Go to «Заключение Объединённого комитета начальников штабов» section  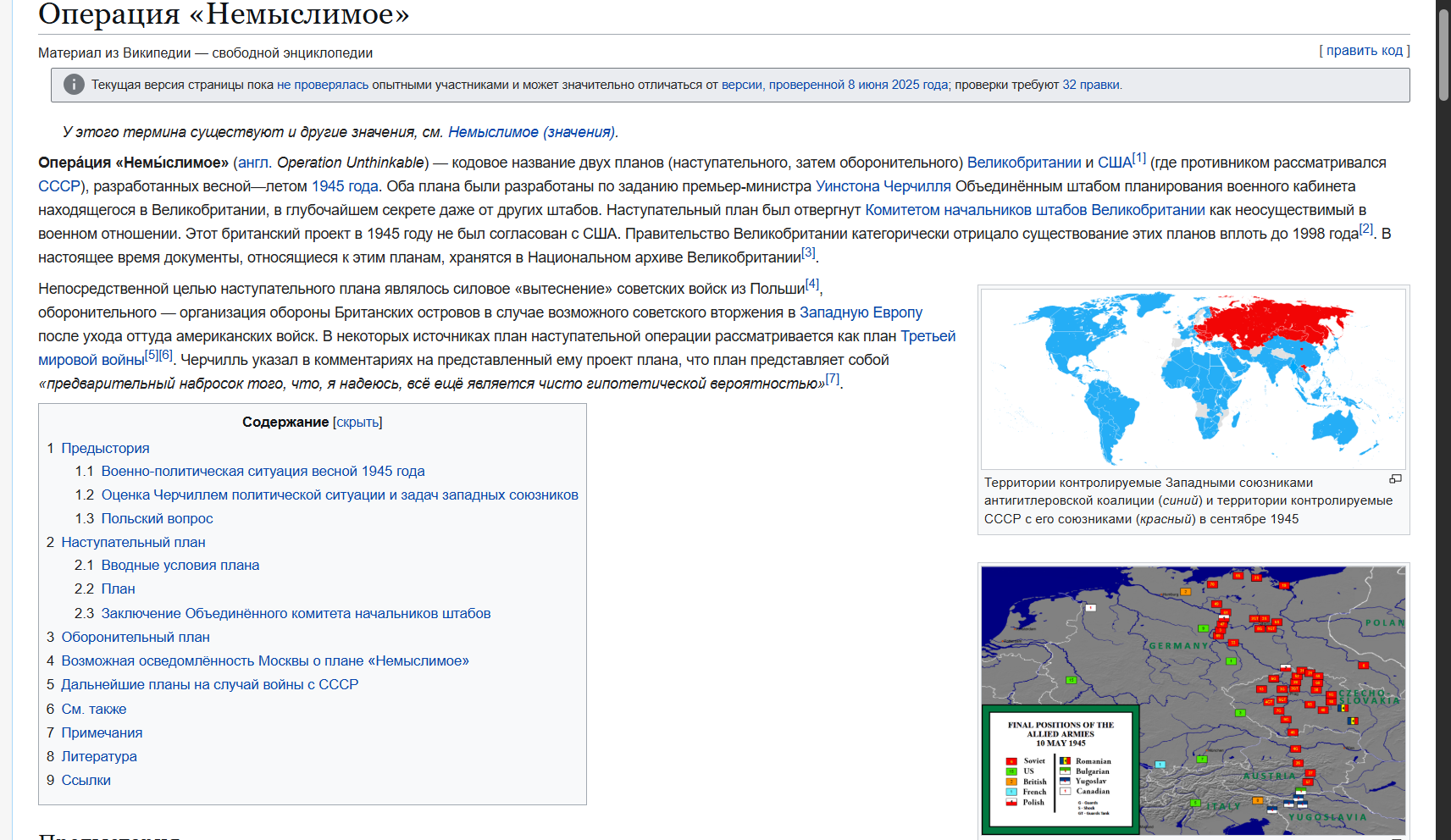(296, 614)
